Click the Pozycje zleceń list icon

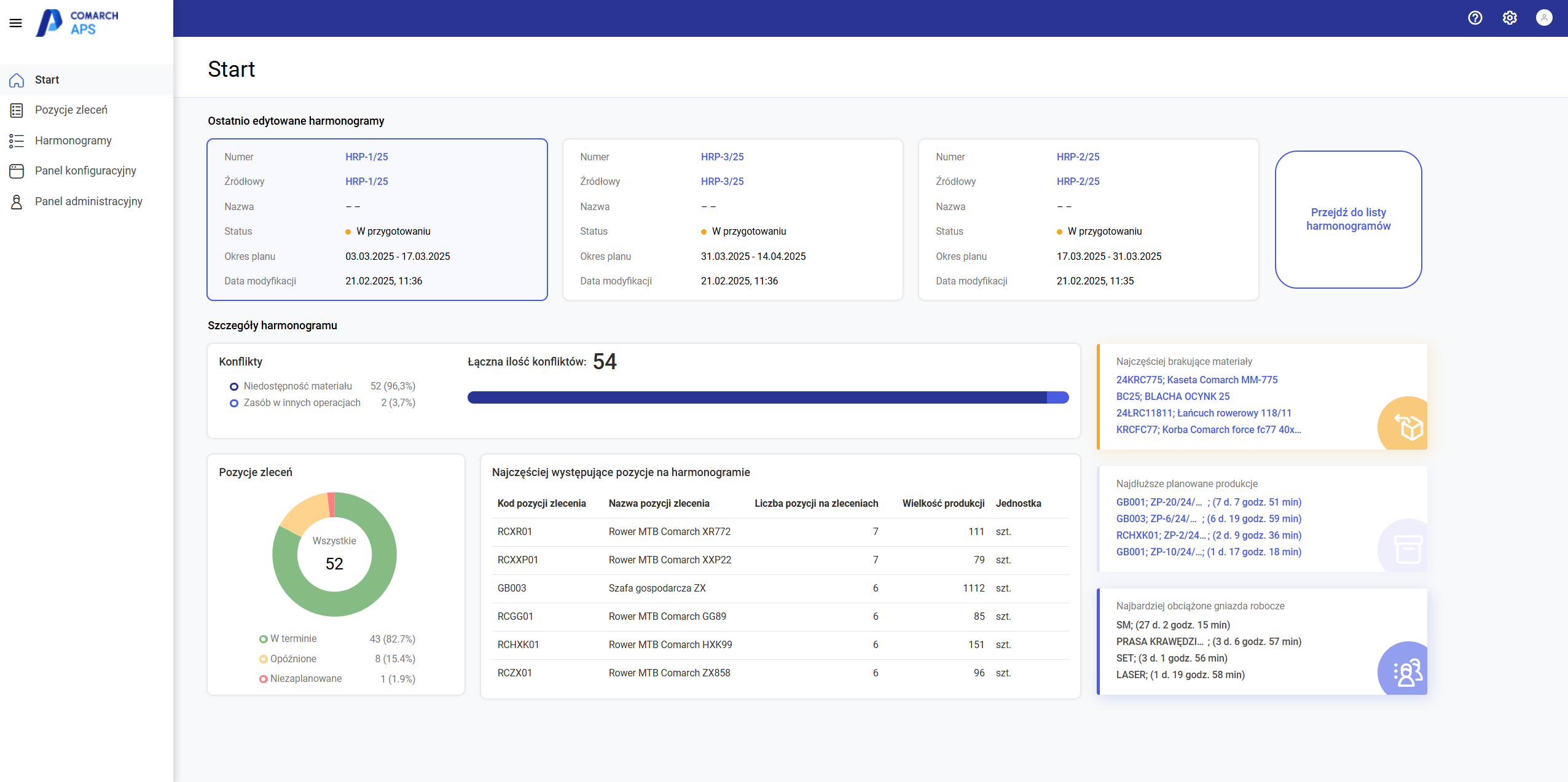click(x=17, y=111)
